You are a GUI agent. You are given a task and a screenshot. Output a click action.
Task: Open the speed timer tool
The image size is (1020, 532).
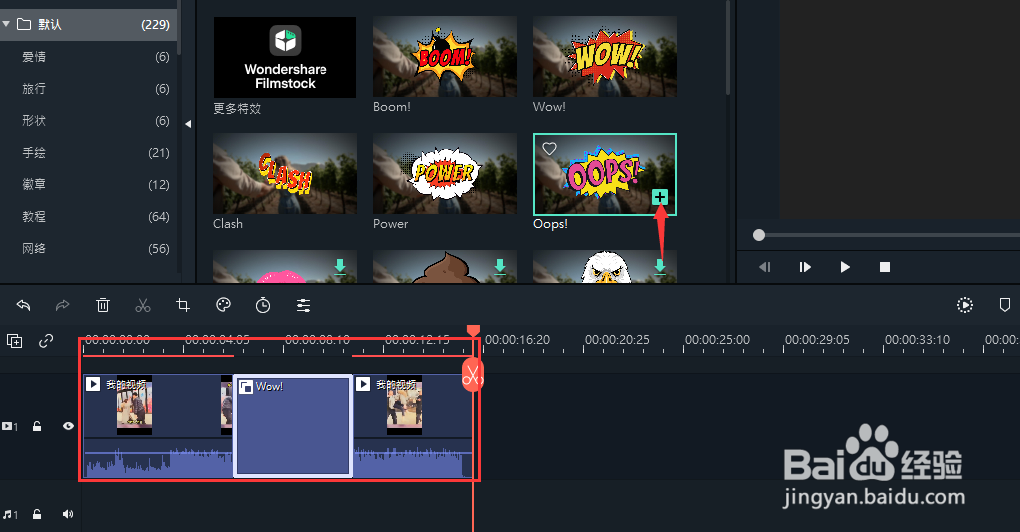click(x=263, y=305)
